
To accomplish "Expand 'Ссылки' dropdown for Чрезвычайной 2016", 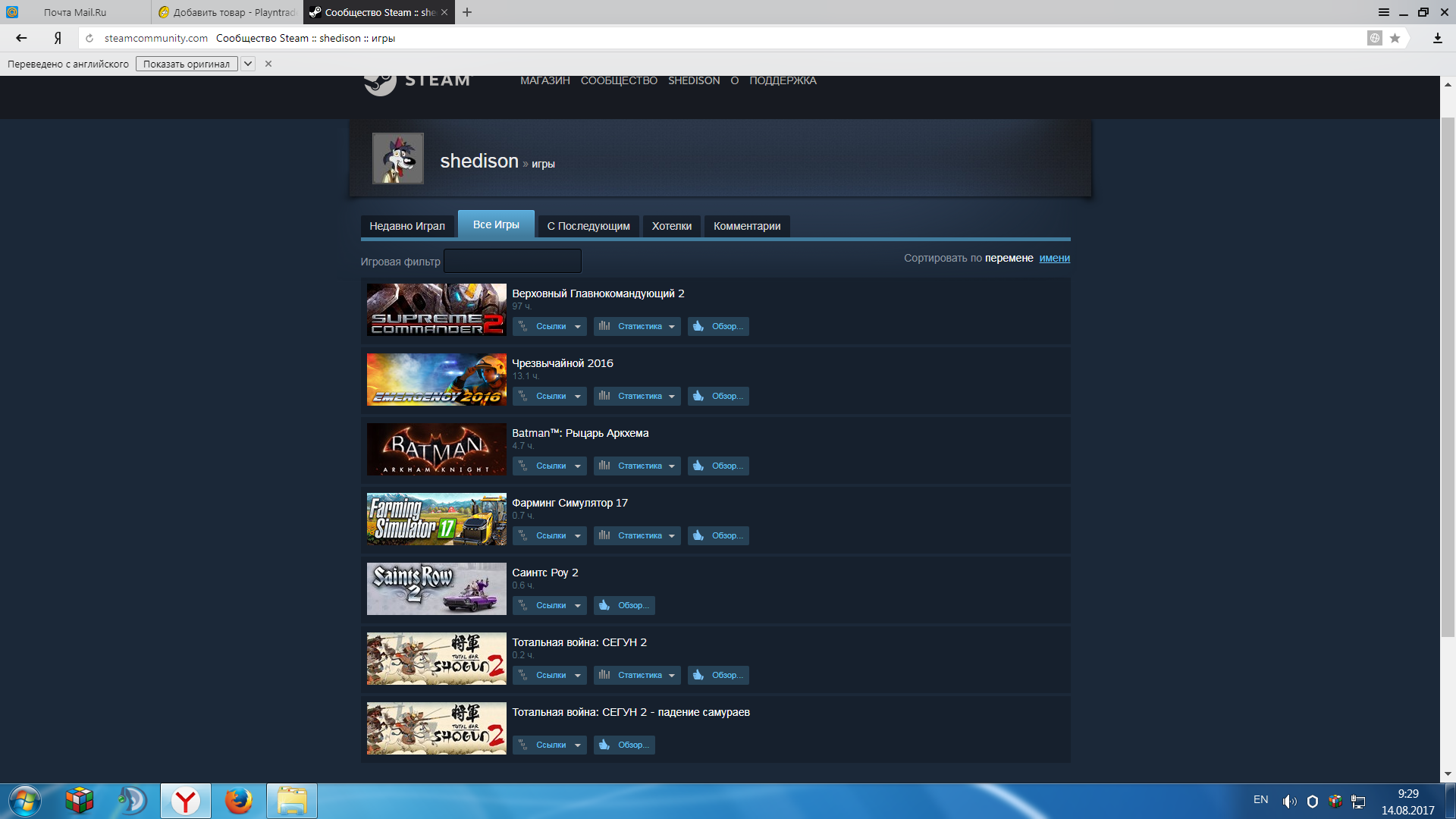I will tap(550, 396).
